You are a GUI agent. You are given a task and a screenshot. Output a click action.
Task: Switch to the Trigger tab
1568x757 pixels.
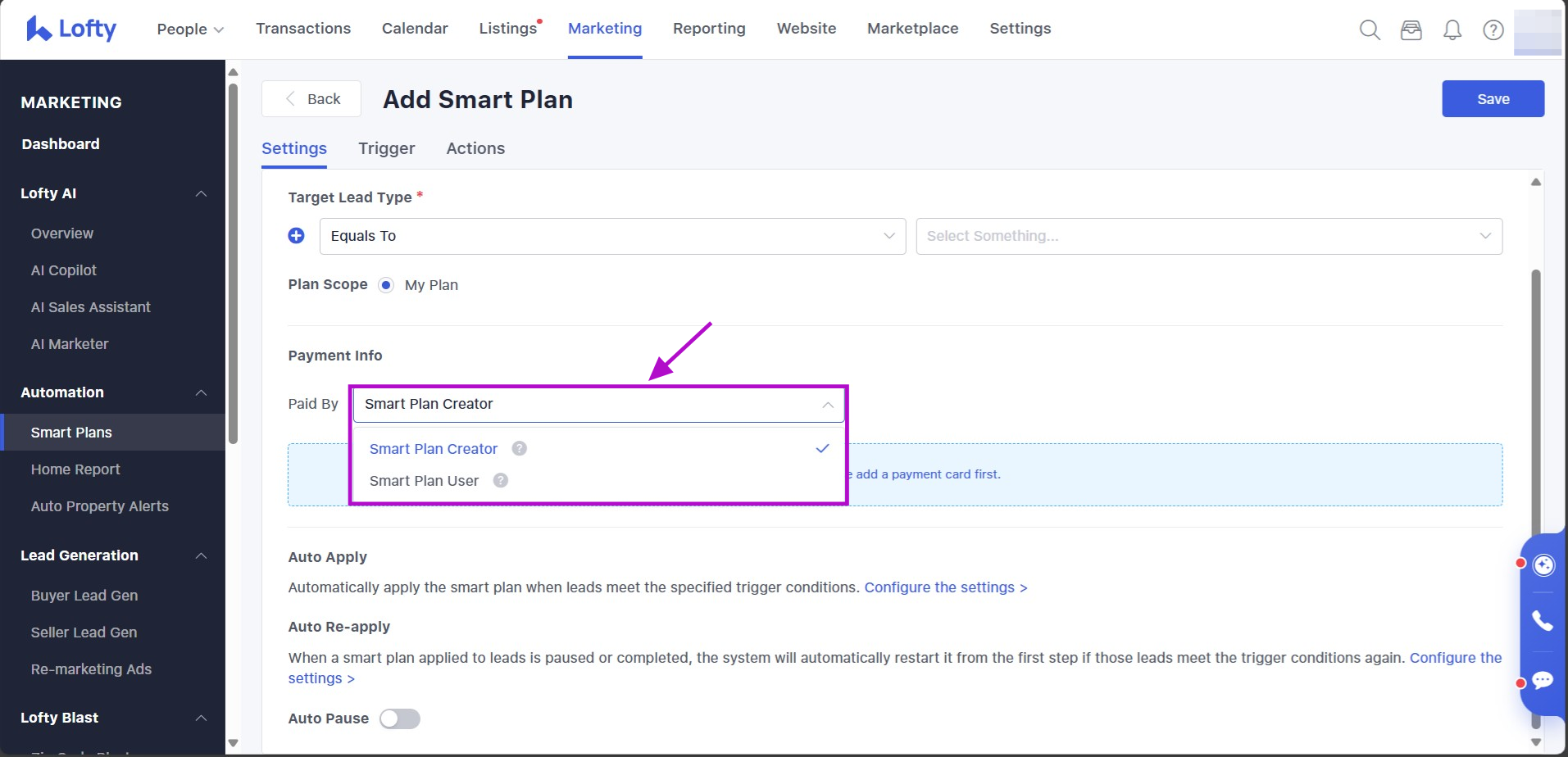386,148
